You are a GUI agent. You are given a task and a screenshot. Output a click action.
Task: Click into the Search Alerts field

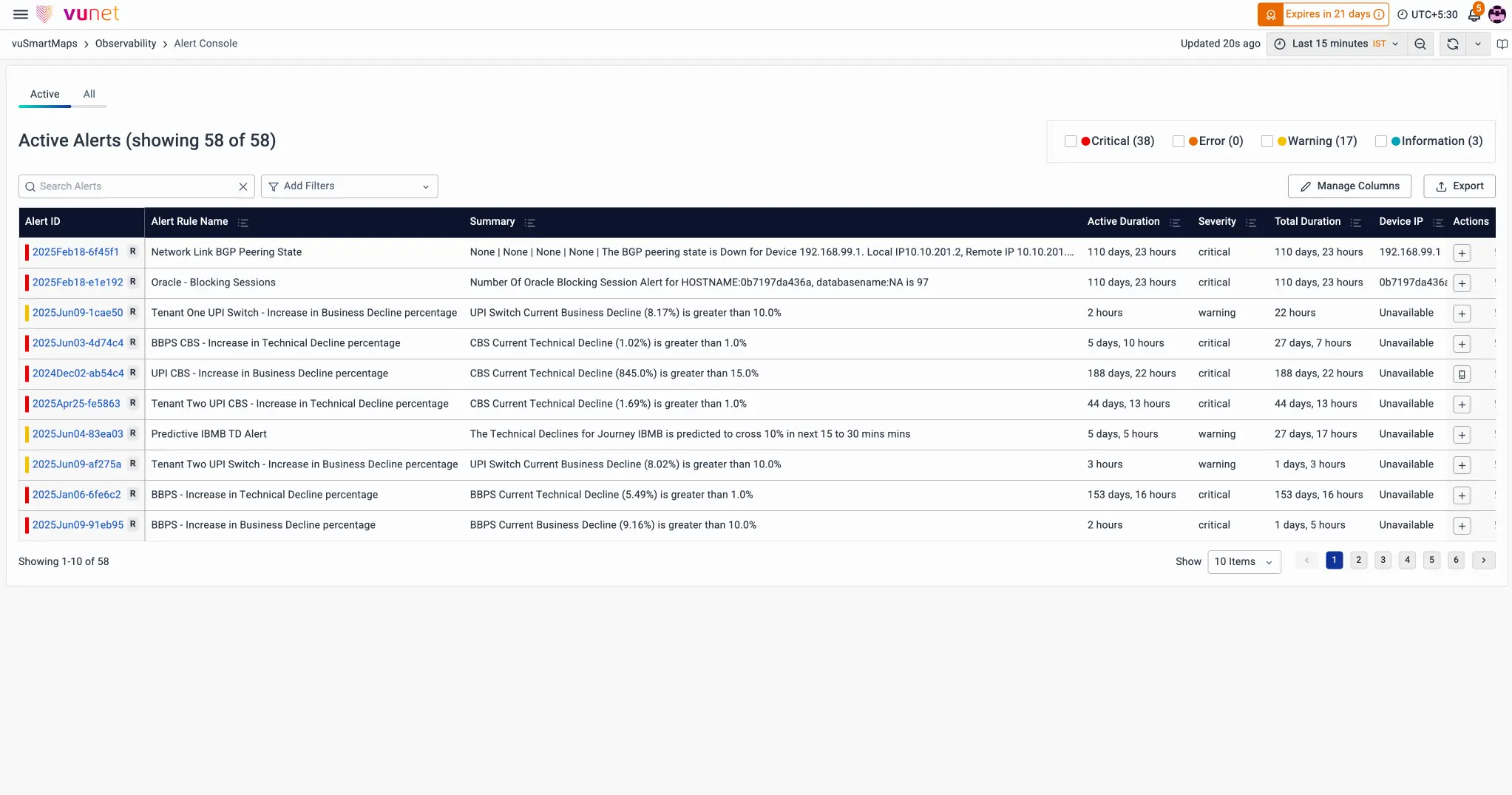[133, 186]
